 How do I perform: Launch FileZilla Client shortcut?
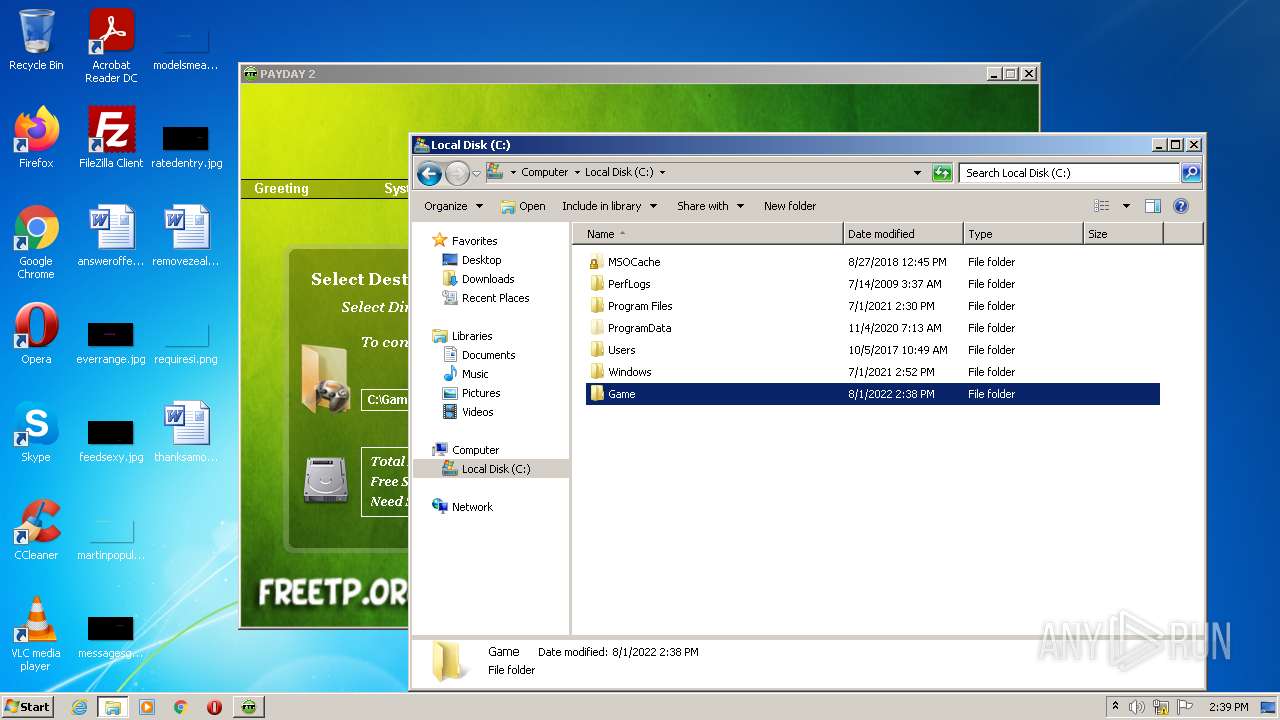(111, 138)
